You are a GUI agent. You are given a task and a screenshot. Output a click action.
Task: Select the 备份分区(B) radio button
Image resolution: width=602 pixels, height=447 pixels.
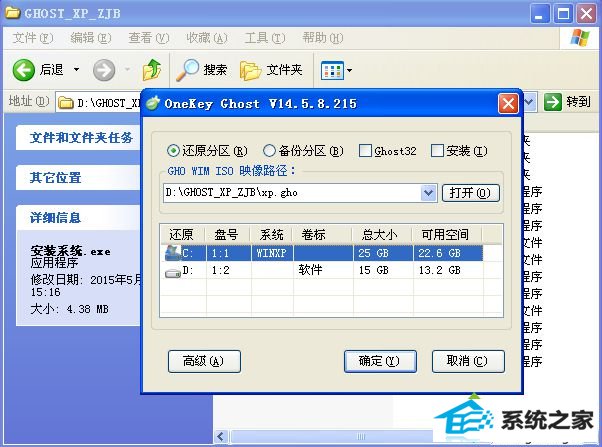(x=269, y=151)
